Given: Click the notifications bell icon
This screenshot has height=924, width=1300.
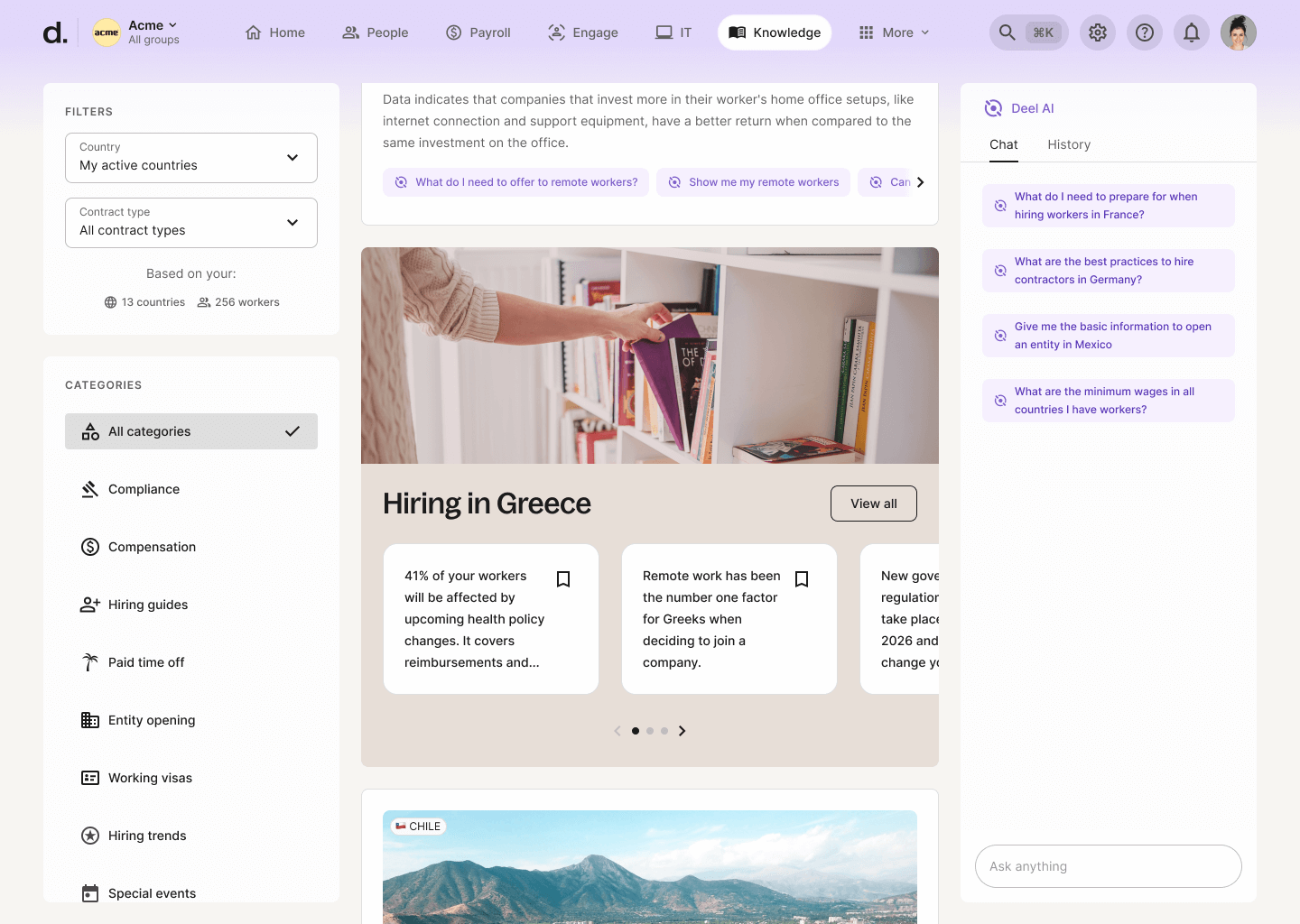Looking at the screenshot, I should click(x=1191, y=32).
